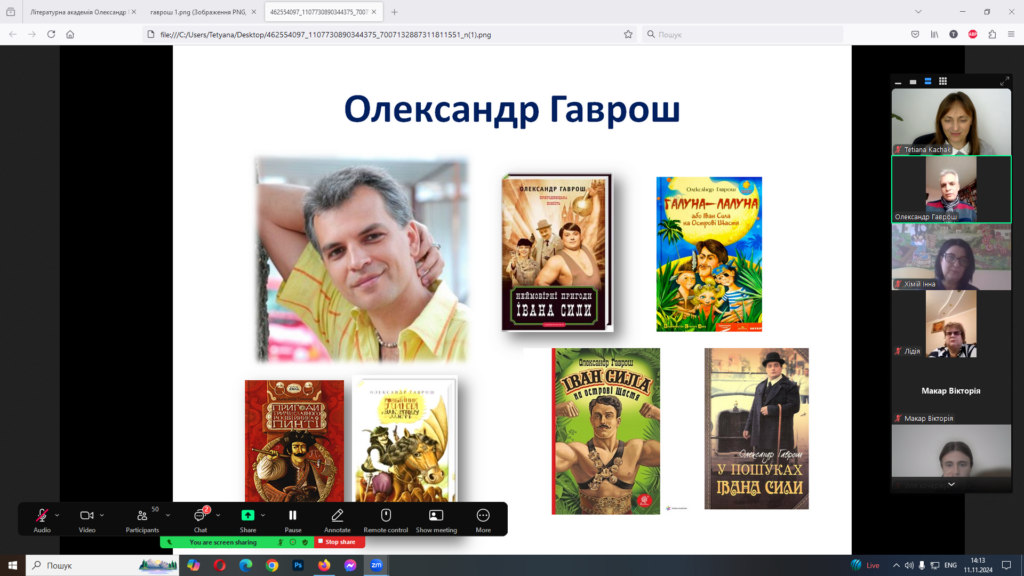Viewport: 1024px width, 576px height.
Task: Click the Show meeting icon
Action: (436, 516)
